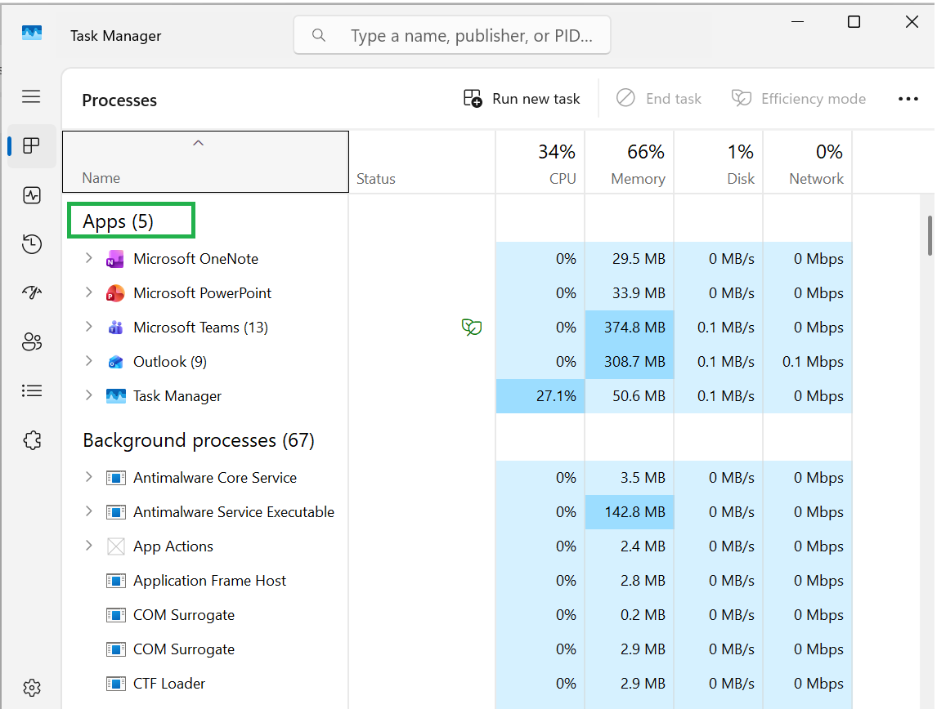Sort by the Disk column header
Screen dimensions: 936x709
(718, 163)
